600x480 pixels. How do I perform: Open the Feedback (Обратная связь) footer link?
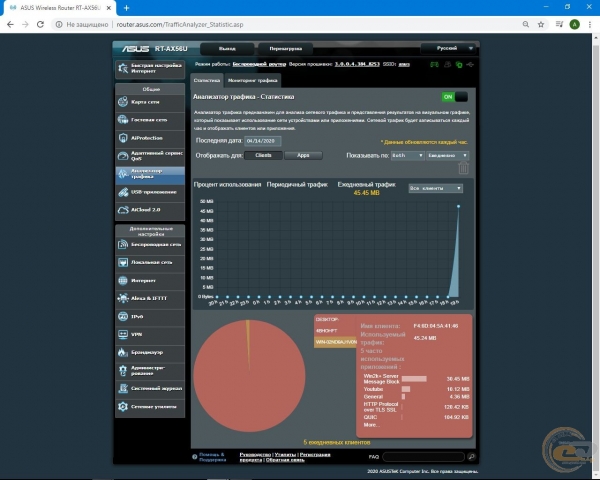[x=285, y=460]
